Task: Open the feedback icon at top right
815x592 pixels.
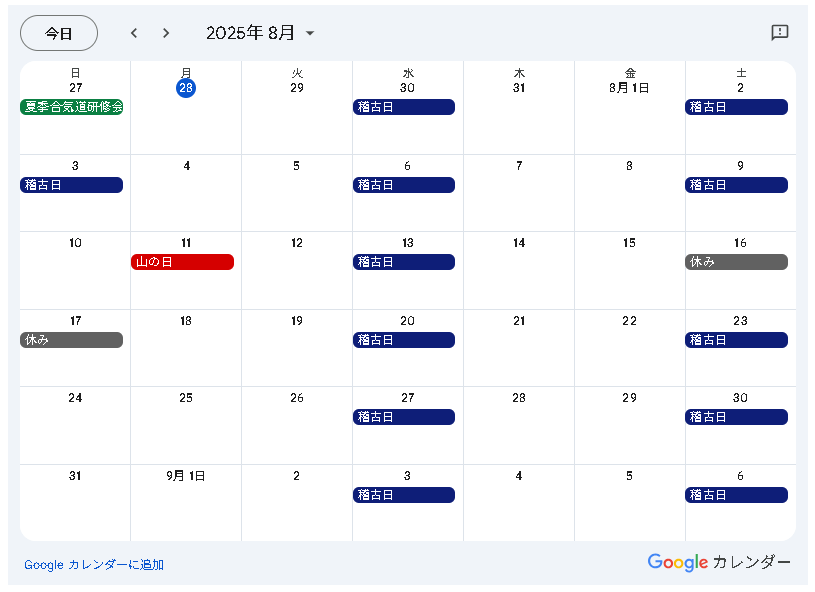Action: (x=780, y=33)
